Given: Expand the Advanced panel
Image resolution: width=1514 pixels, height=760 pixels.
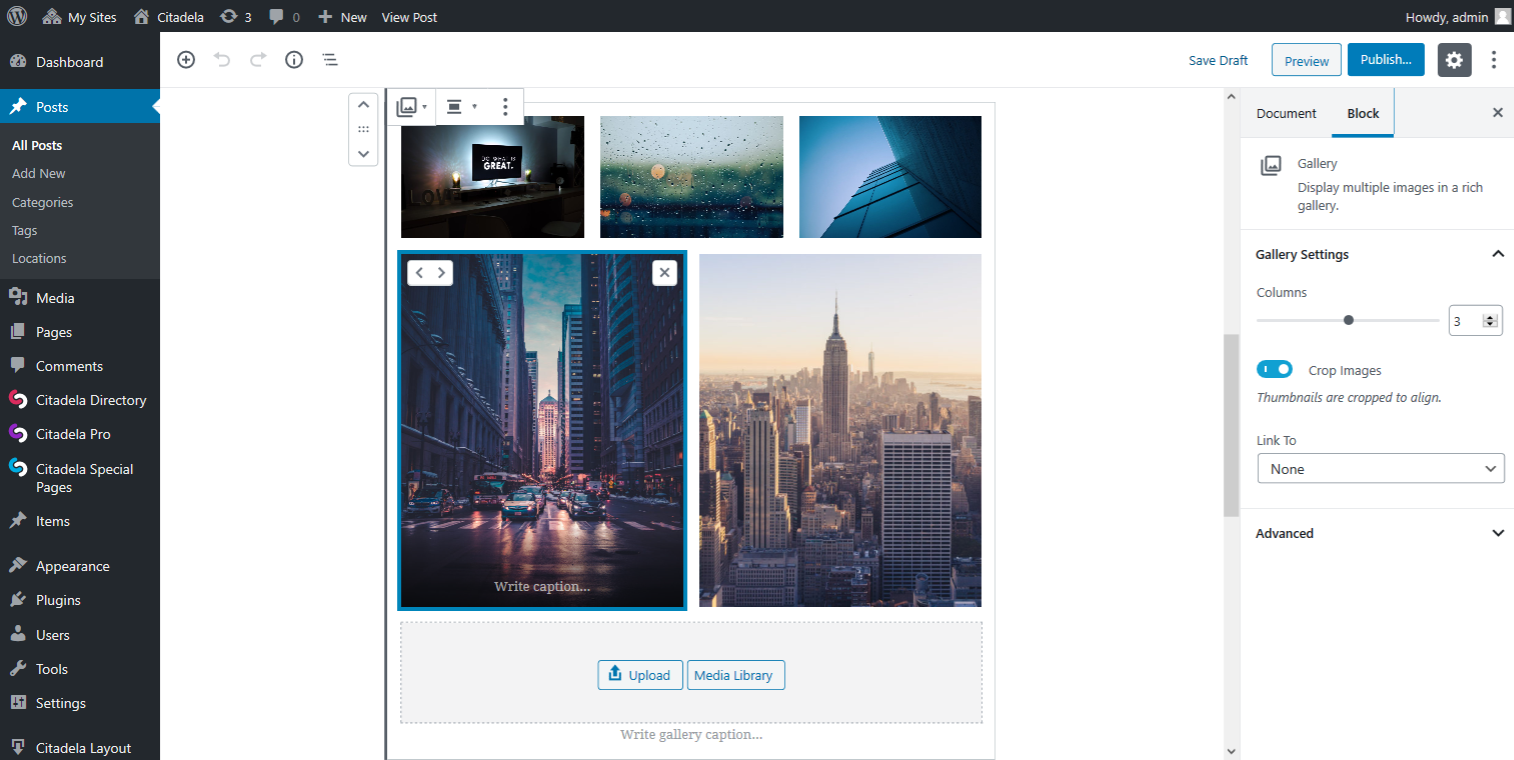Looking at the screenshot, I should click(x=1380, y=533).
